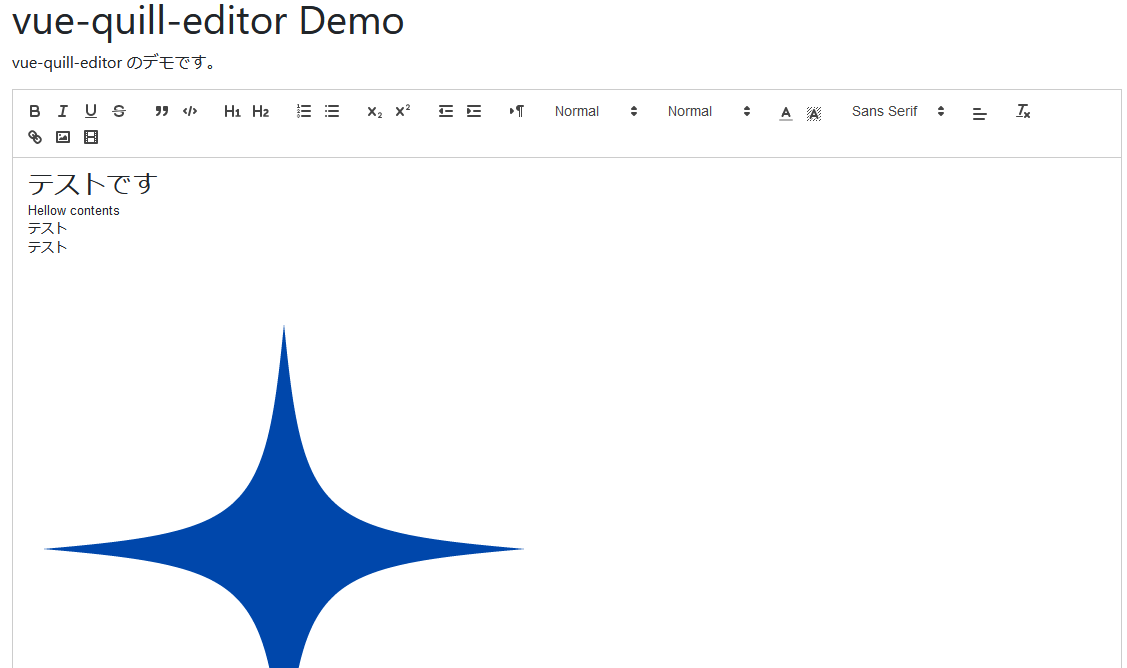Toggle strikethrough formatting

pos(119,111)
